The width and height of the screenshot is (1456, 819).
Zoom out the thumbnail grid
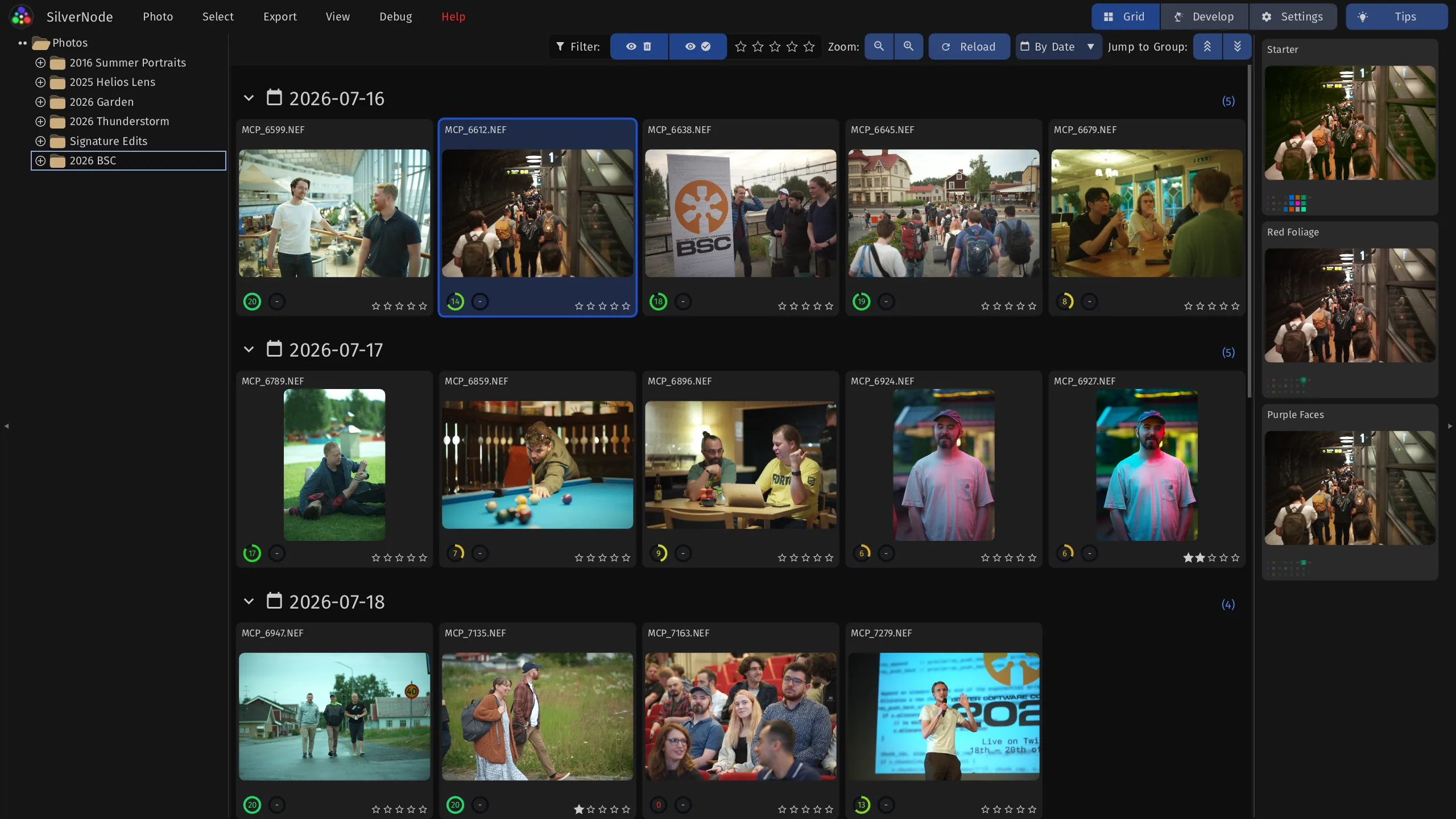pyautogui.click(x=879, y=47)
